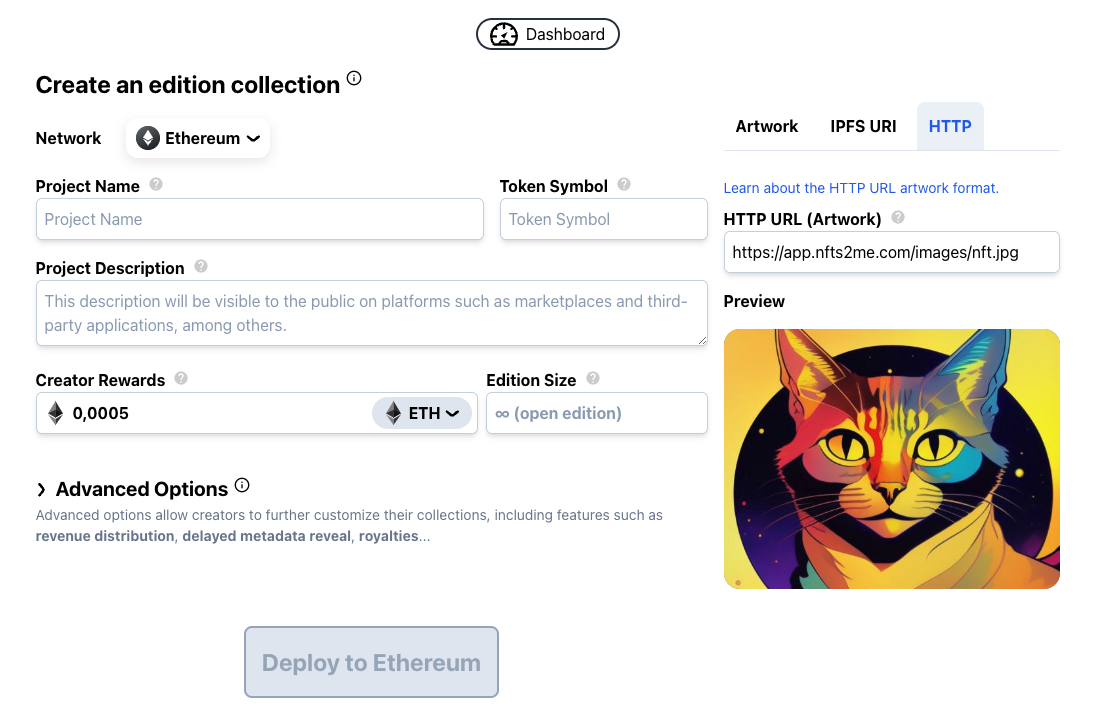Image resolution: width=1104 pixels, height=709 pixels.
Task: Select the HTTP tab
Action: pos(950,126)
